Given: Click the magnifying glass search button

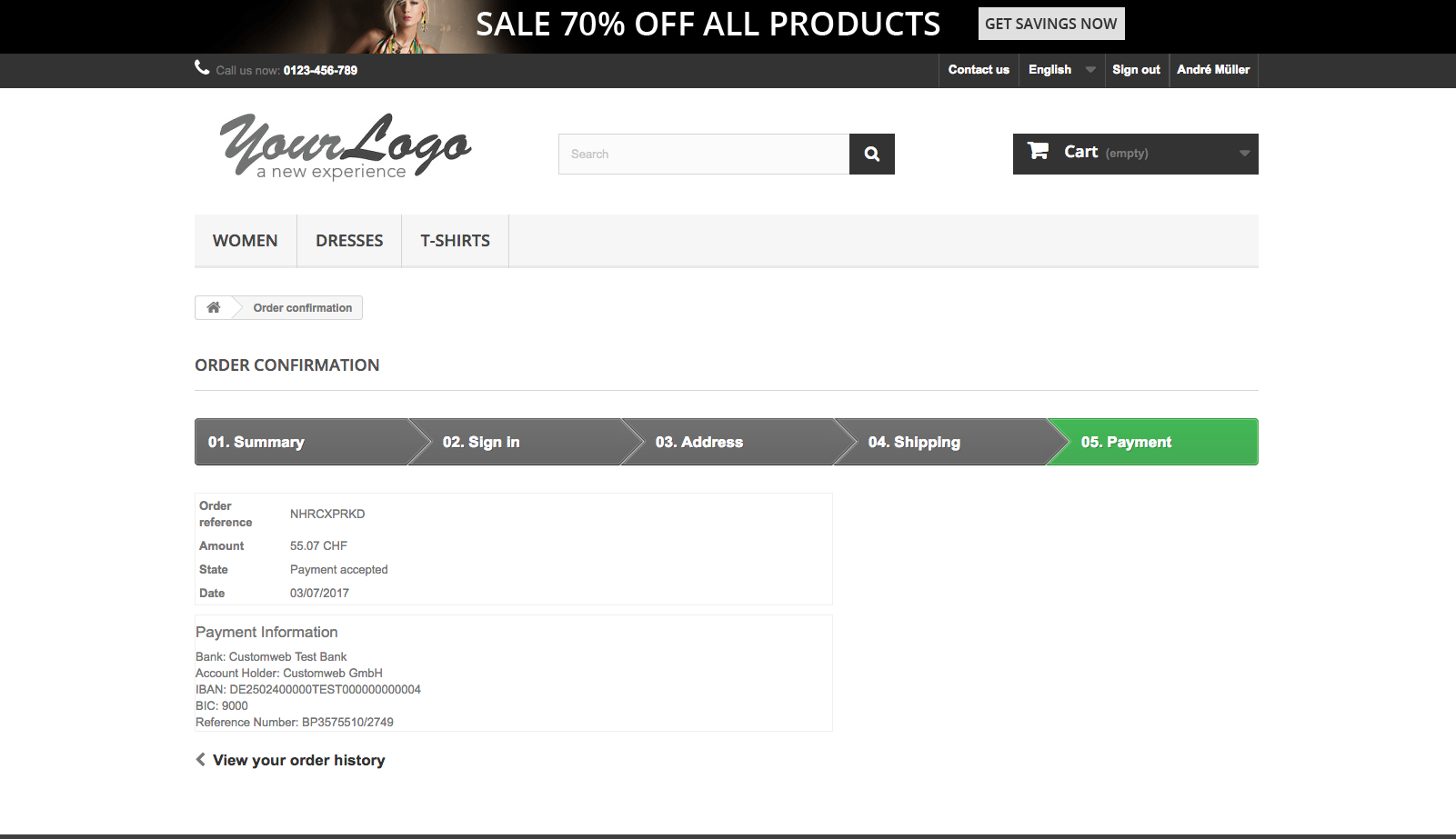Looking at the screenshot, I should (871, 154).
